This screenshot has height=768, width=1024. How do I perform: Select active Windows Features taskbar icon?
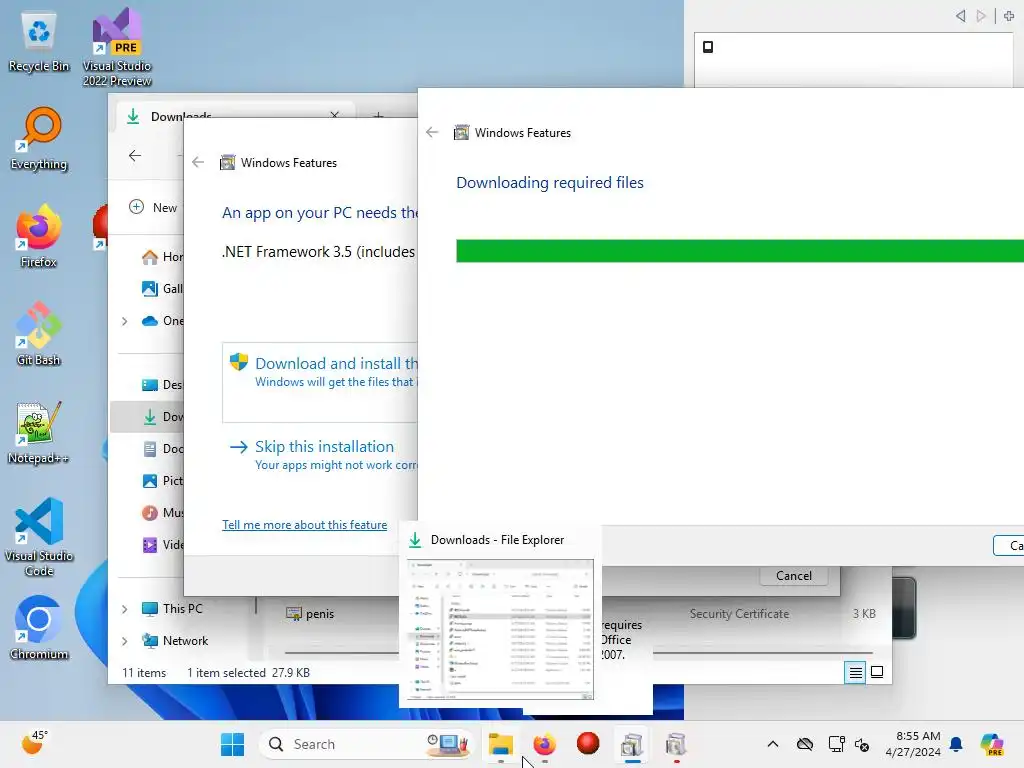point(632,744)
